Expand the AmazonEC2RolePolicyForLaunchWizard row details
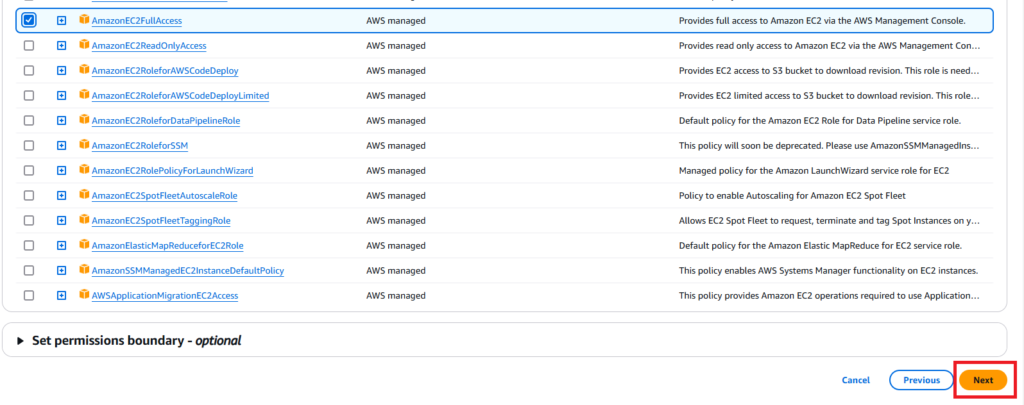This screenshot has width=1024, height=405. click(x=61, y=171)
